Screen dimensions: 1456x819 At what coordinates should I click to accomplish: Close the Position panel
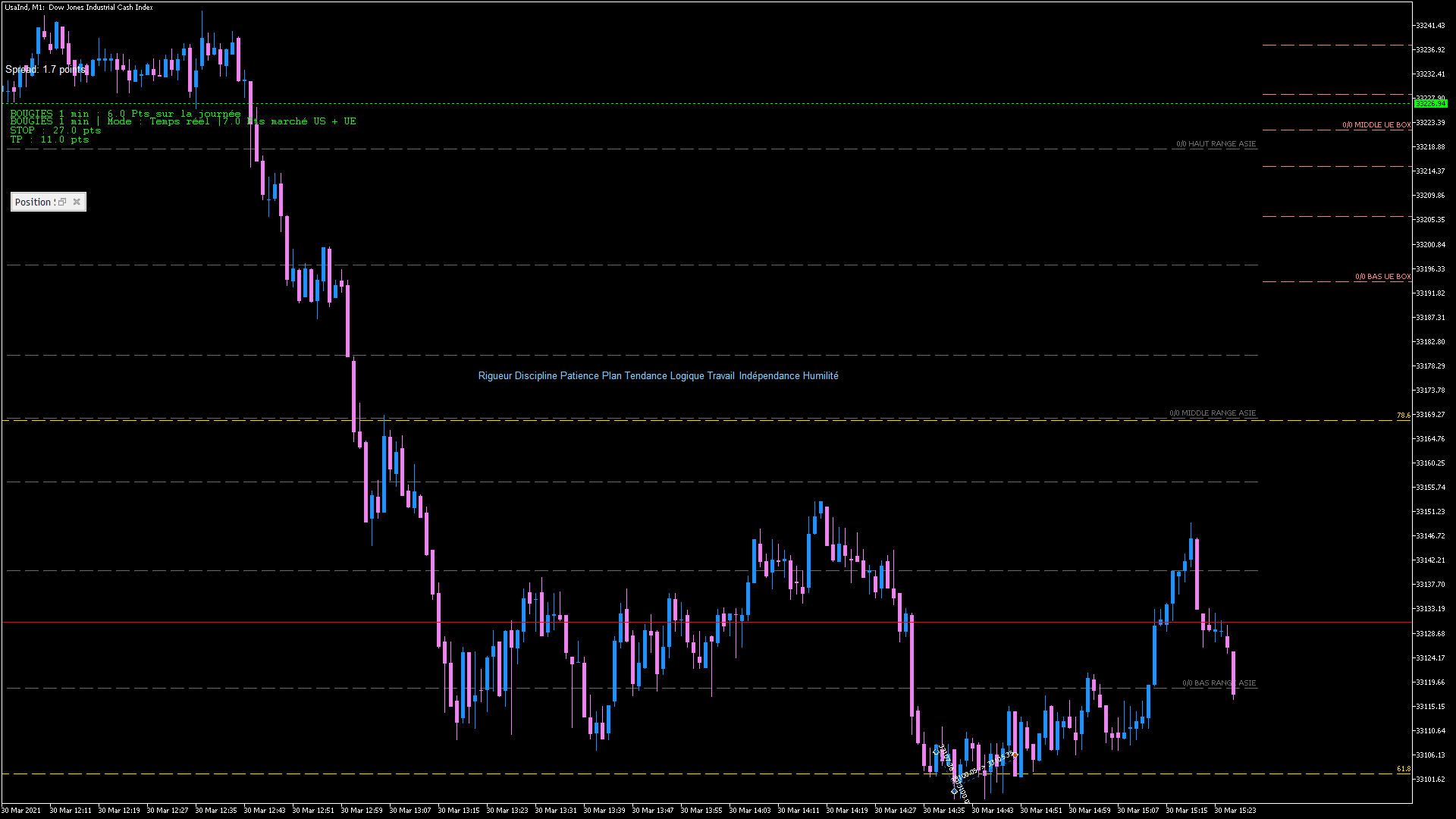tap(77, 202)
